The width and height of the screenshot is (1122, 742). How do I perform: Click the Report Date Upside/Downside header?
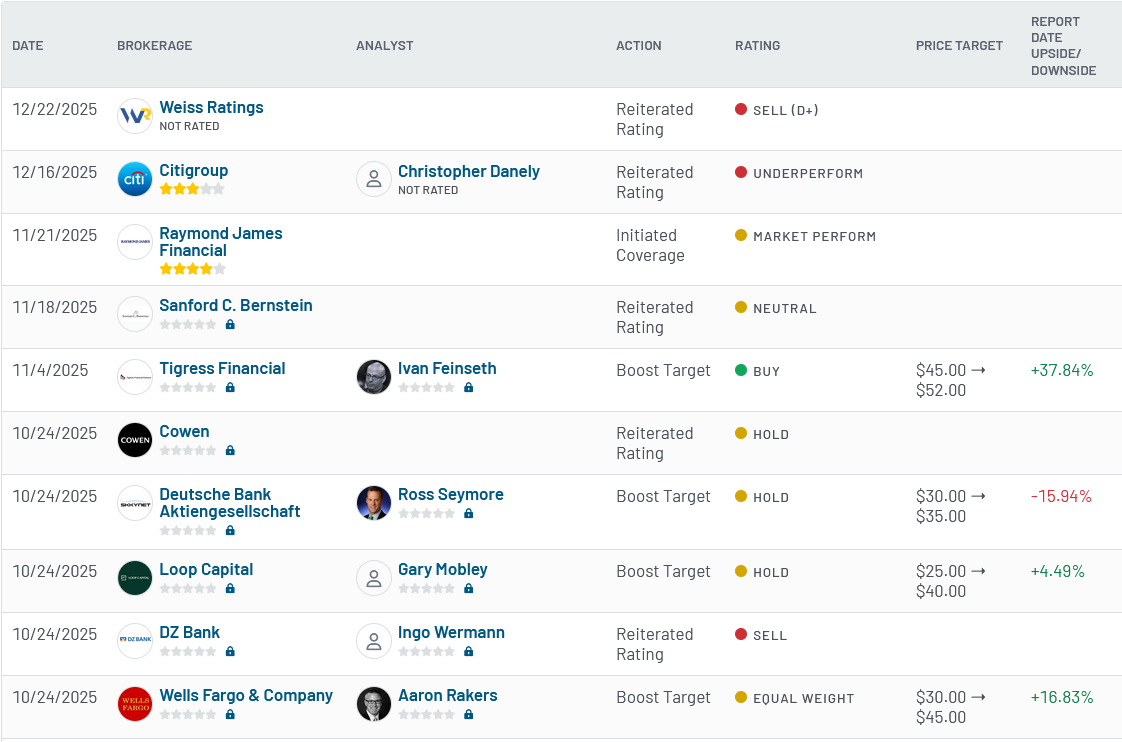click(1063, 46)
